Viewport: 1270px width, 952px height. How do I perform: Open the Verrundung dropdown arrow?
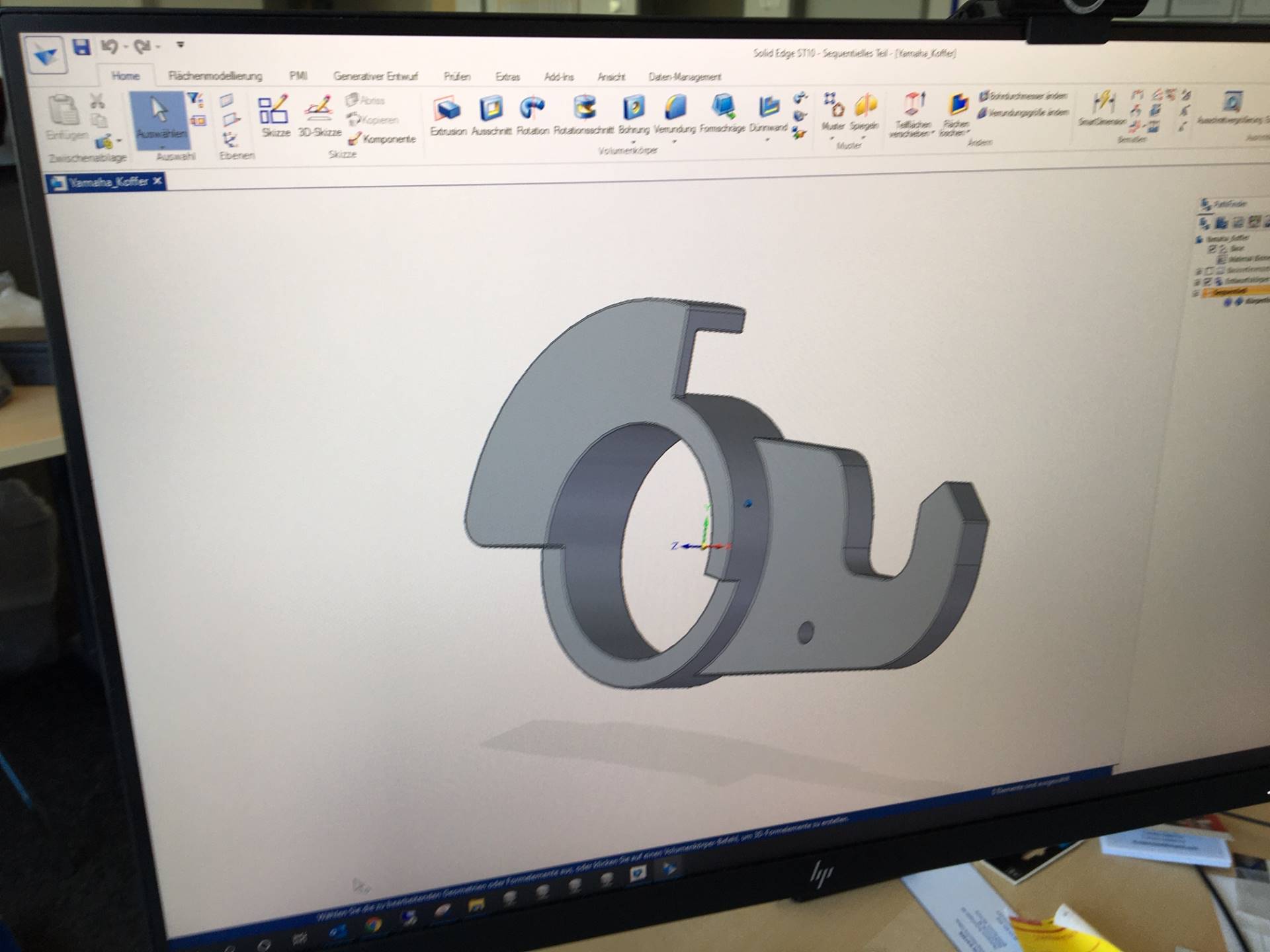click(675, 141)
